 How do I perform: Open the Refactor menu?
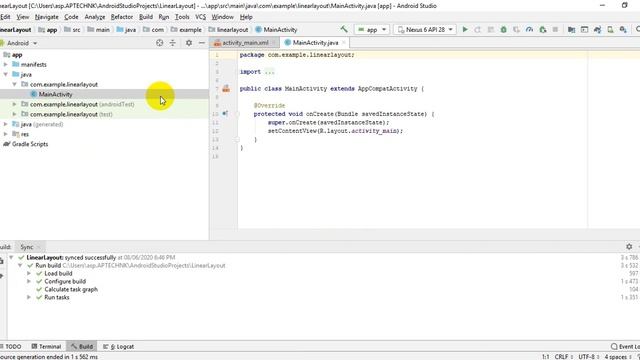pos(122,17)
